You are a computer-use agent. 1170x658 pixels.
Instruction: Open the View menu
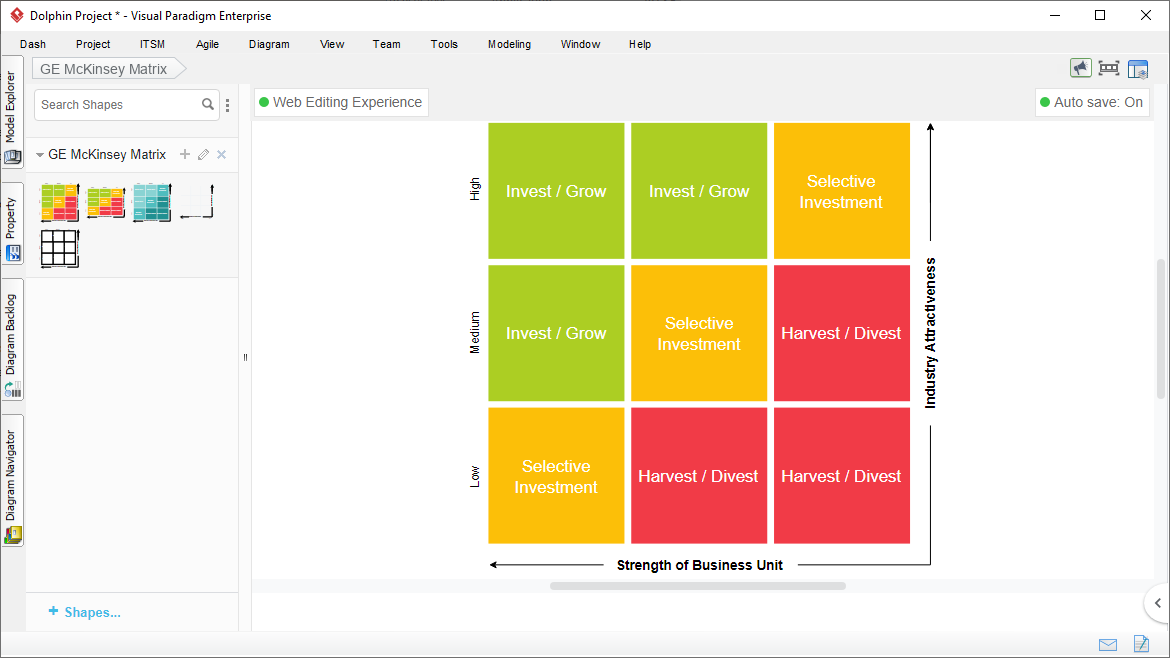click(332, 44)
